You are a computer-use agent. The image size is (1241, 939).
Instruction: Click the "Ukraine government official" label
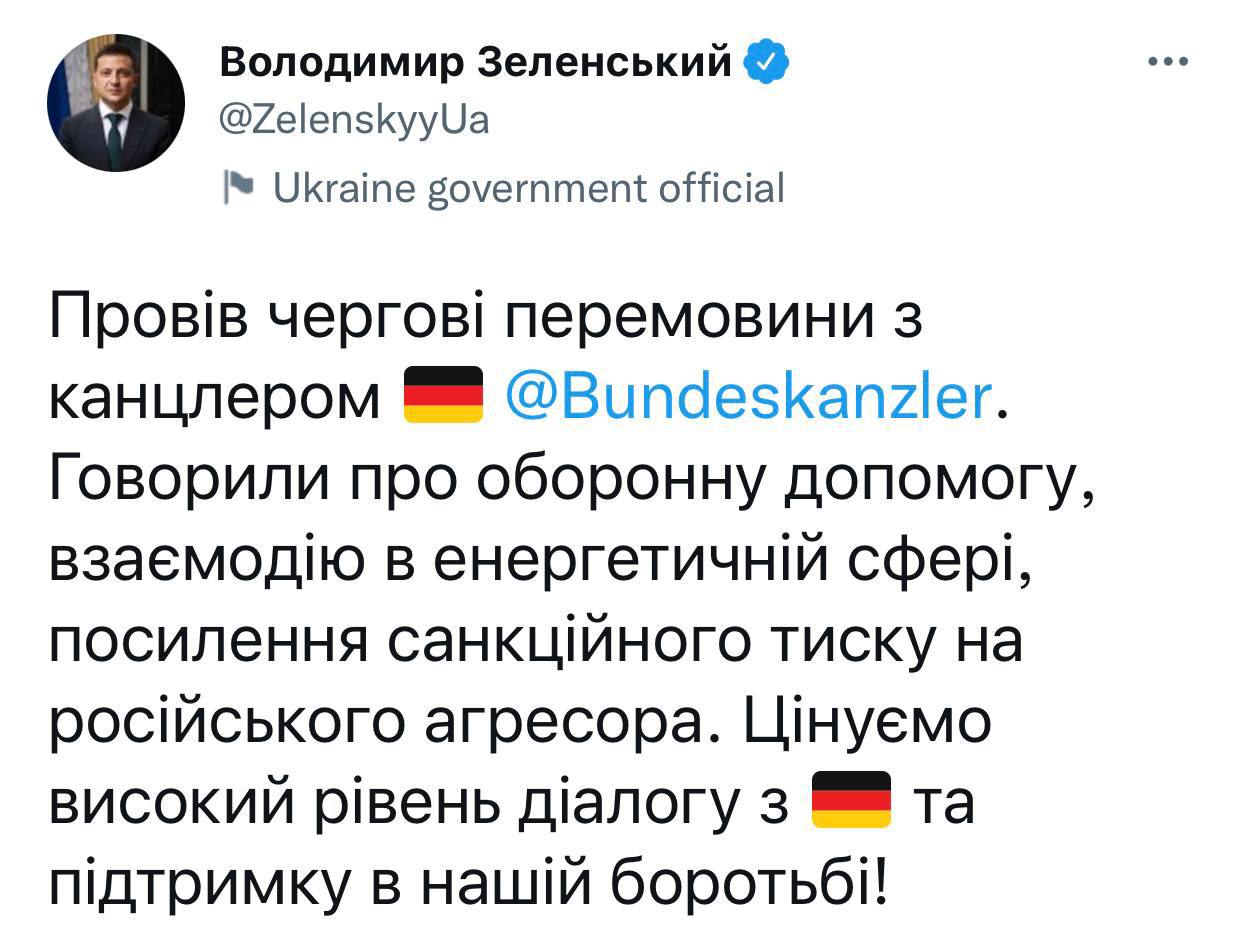pyautogui.click(x=530, y=186)
